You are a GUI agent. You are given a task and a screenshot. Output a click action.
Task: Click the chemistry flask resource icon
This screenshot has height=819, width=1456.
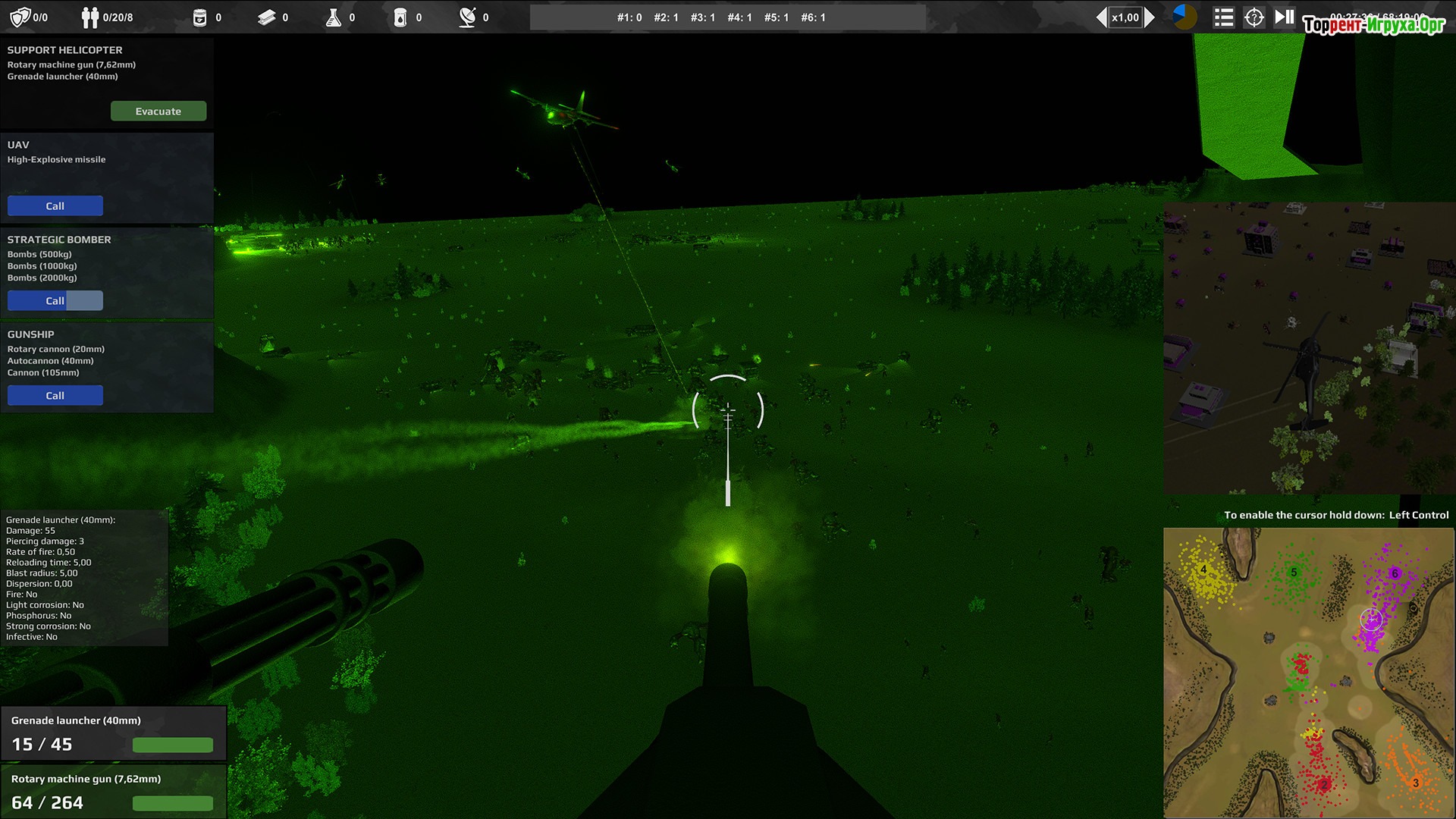coord(333,17)
